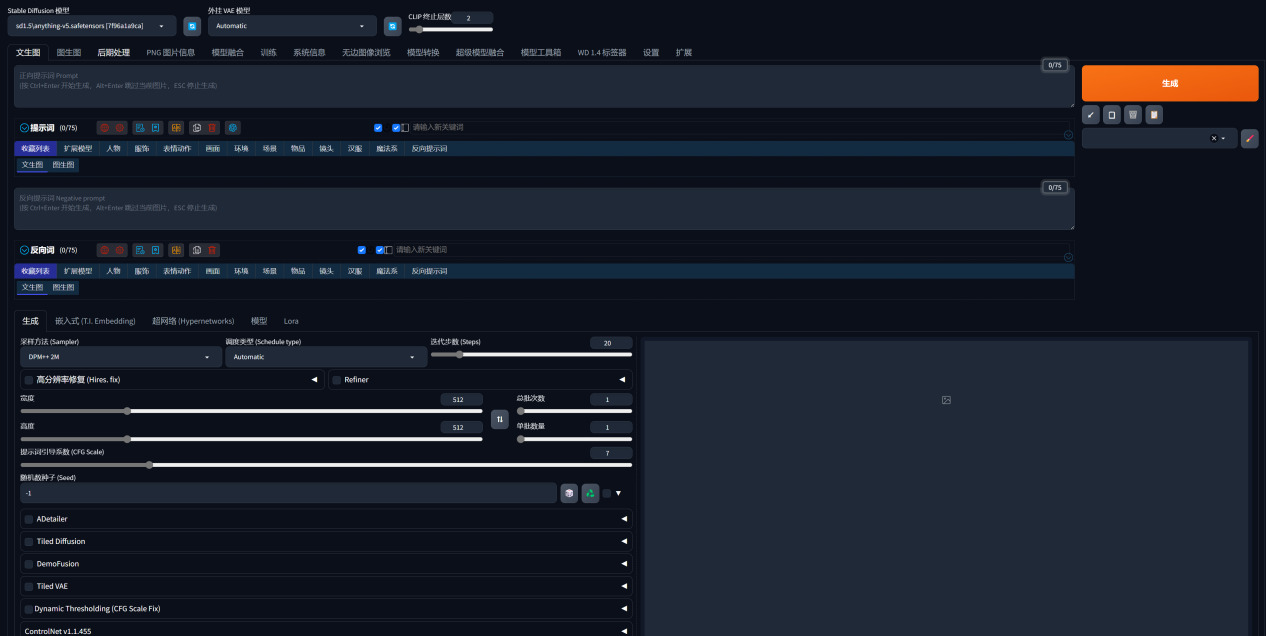Viewport: 1266px width, 636px height.
Task: Clear the styles dropdown selection with X
Action: pyautogui.click(x=1214, y=139)
